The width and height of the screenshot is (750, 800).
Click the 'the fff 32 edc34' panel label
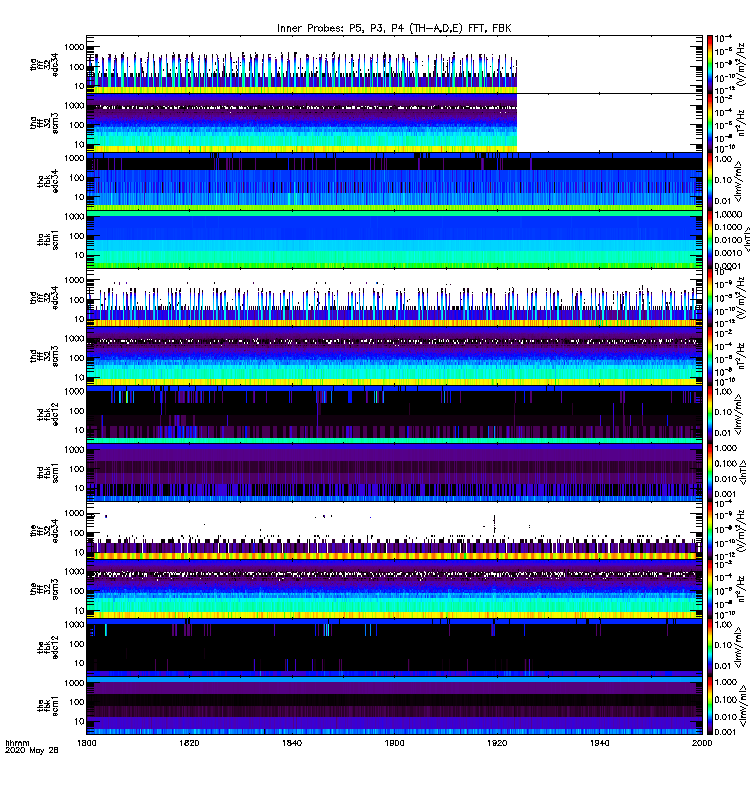pos(44,530)
